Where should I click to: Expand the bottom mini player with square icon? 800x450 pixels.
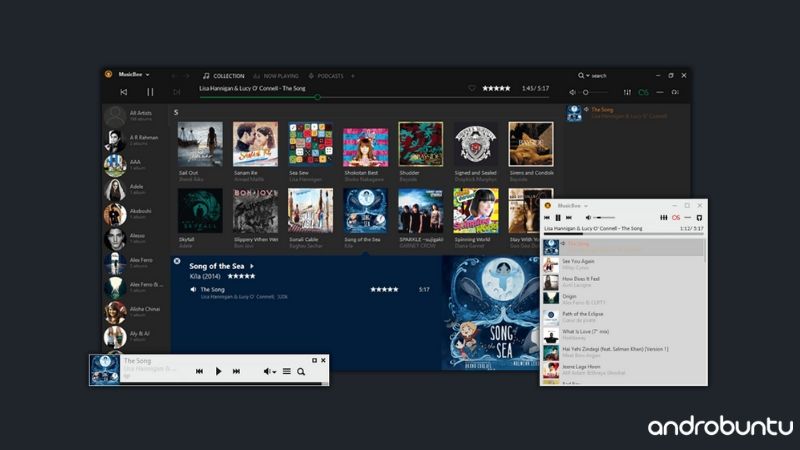pyautogui.click(x=314, y=360)
